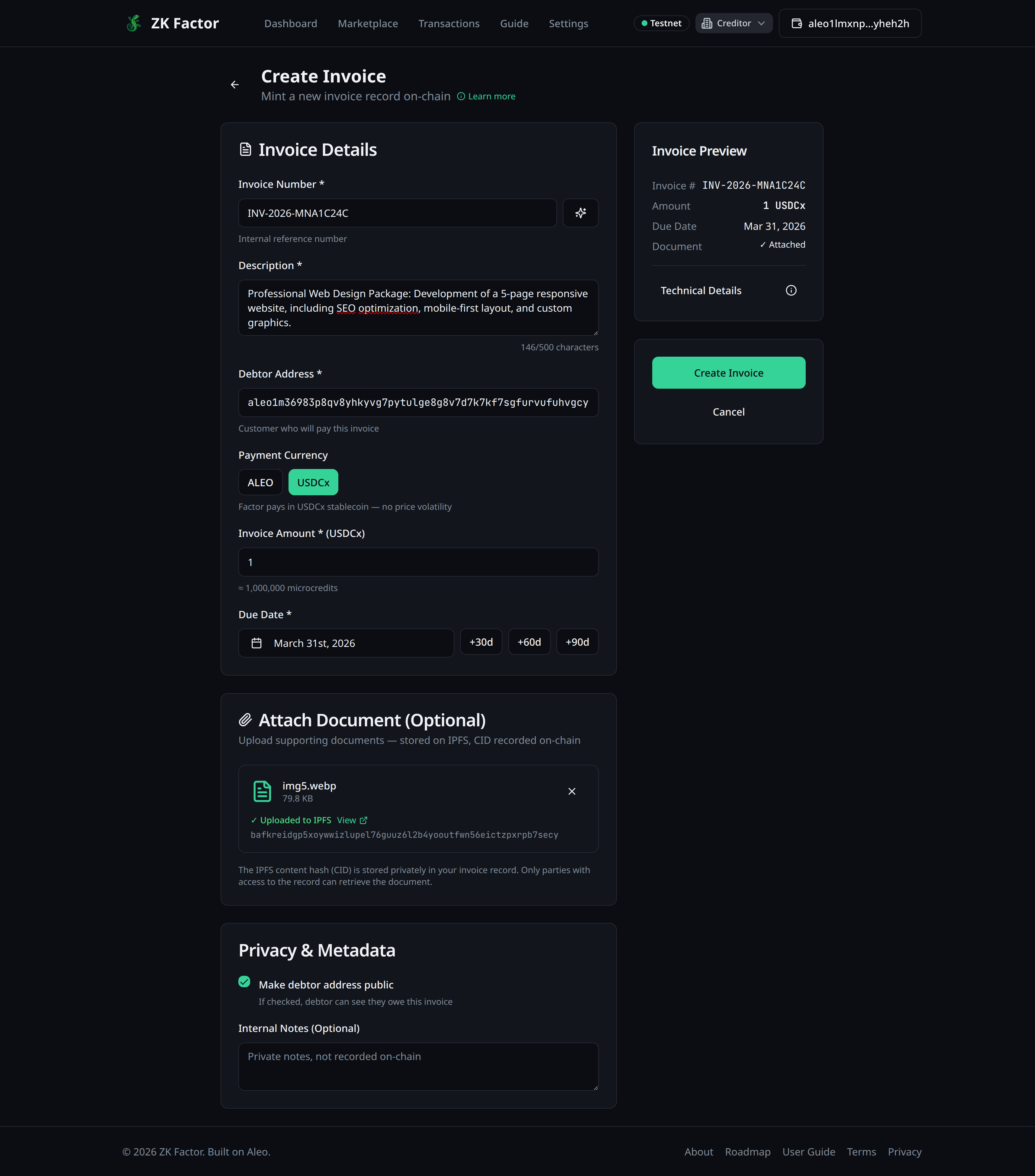Click the green document icon for img5.webp
Viewport: 1035px width, 1176px height.
(263, 791)
